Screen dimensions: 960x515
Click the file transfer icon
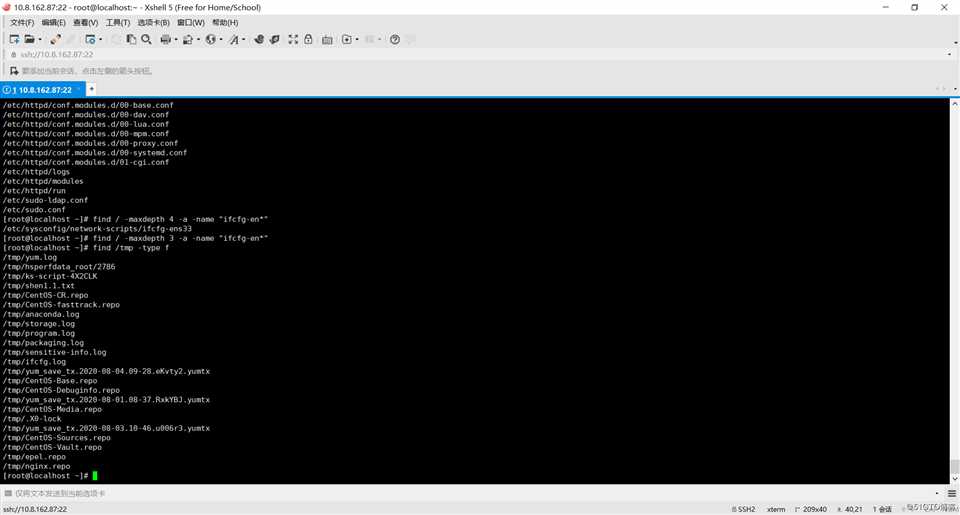(x=188, y=39)
